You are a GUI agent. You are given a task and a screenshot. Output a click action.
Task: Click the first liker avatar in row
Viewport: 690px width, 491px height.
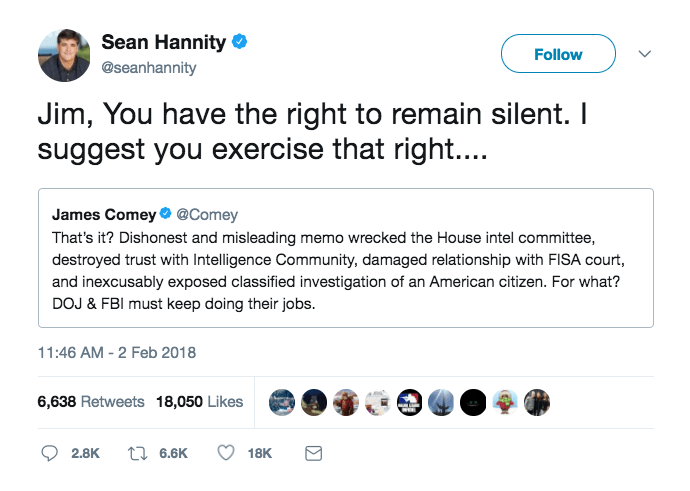coord(282,403)
